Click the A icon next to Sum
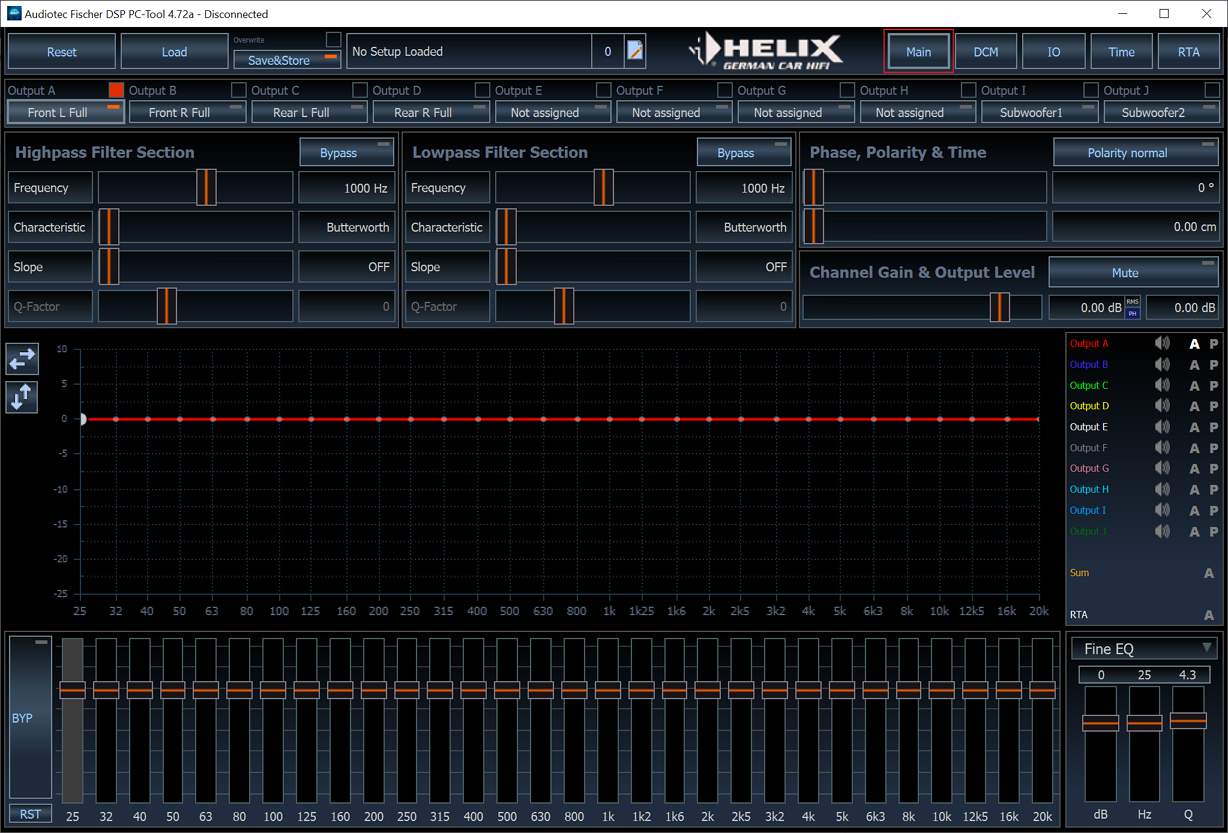Image resolution: width=1228 pixels, height=833 pixels. [1209, 573]
